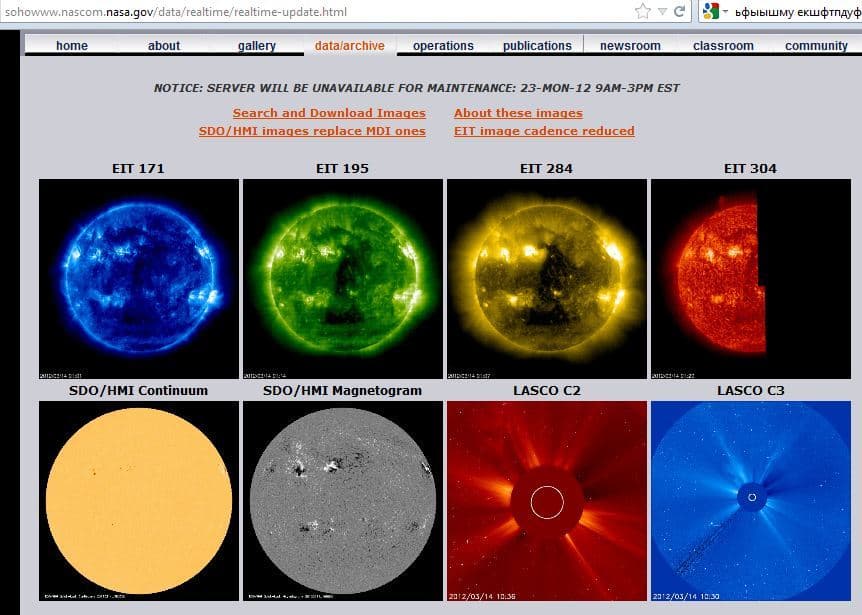Image resolution: width=862 pixels, height=615 pixels.
Task: Open the home navigation tab
Action: point(71,46)
